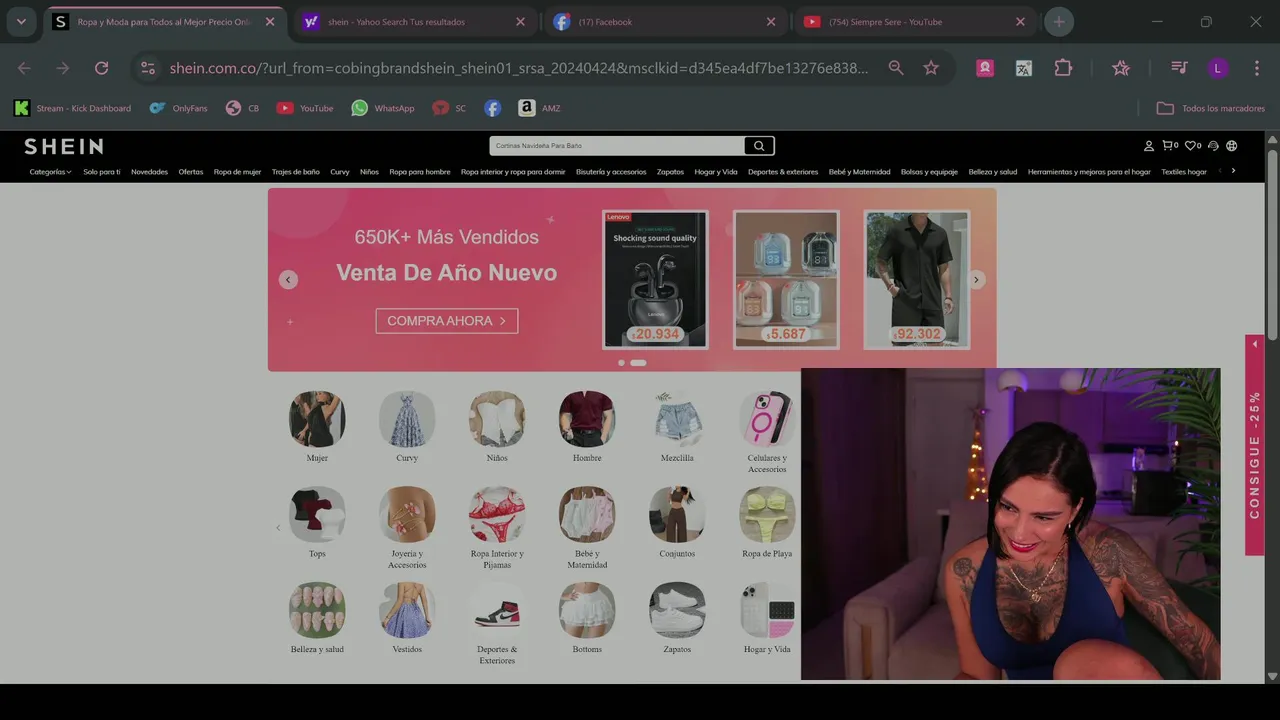The width and height of the screenshot is (1280, 720).
Task: Open site information icon in address bar
Action: tap(148, 68)
